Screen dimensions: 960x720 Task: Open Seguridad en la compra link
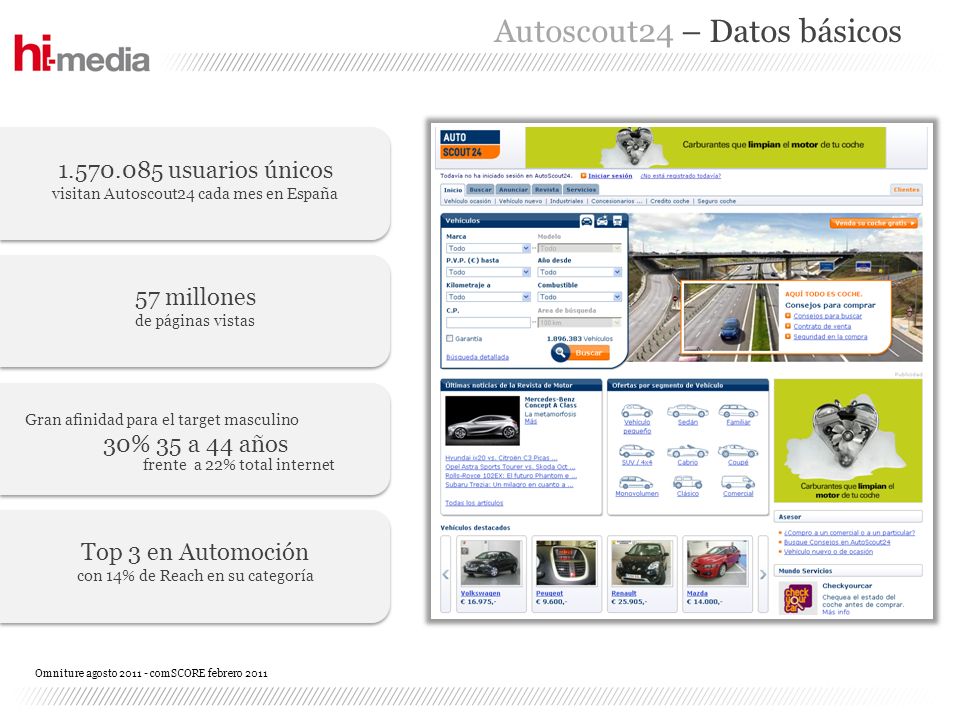pos(830,337)
